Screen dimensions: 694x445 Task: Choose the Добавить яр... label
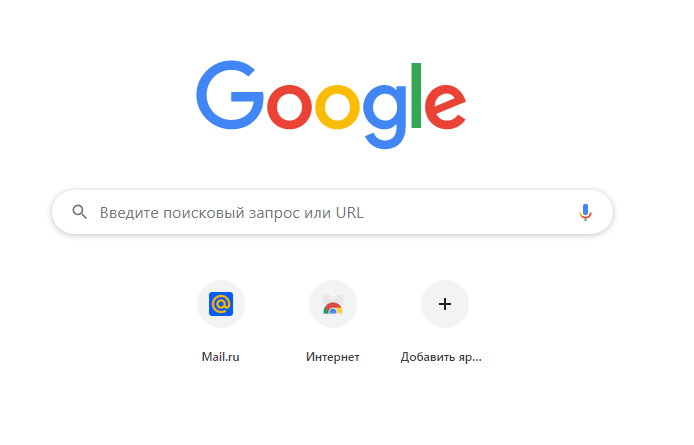pos(441,357)
